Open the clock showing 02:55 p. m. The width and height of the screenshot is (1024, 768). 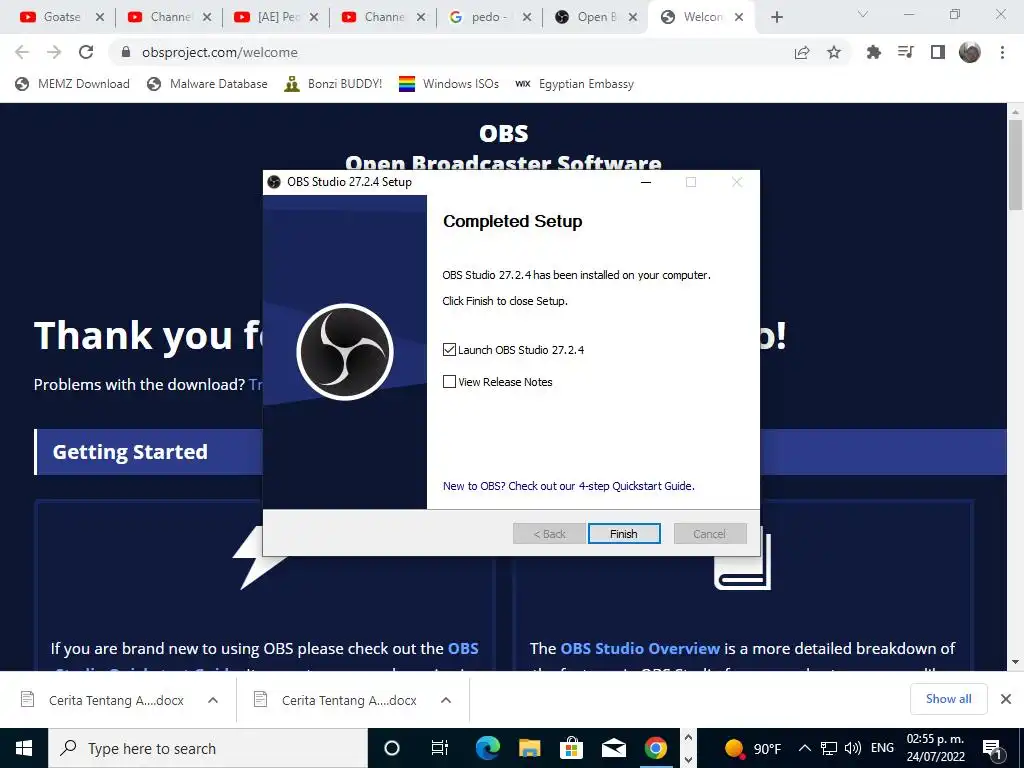click(x=935, y=748)
